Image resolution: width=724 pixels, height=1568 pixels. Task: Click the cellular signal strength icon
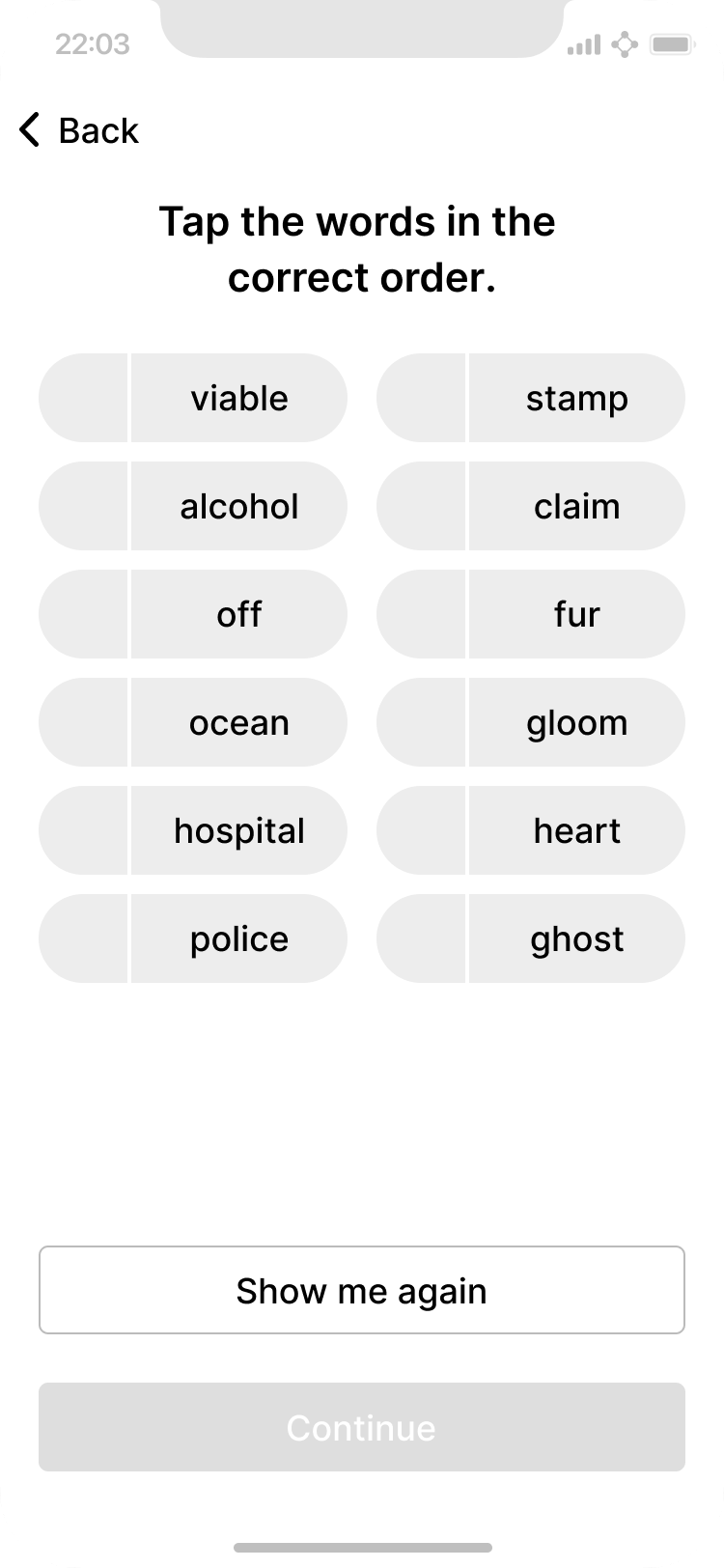583,44
